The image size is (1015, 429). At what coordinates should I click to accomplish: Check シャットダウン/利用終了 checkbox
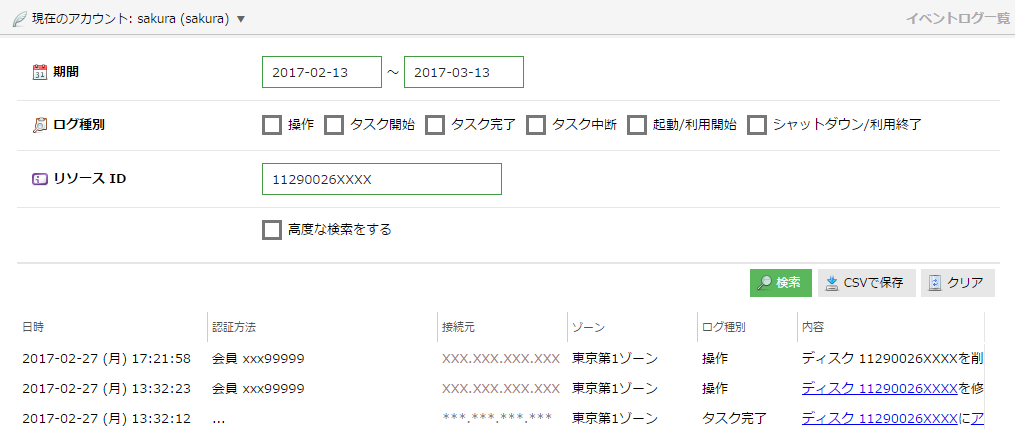[757, 125]
